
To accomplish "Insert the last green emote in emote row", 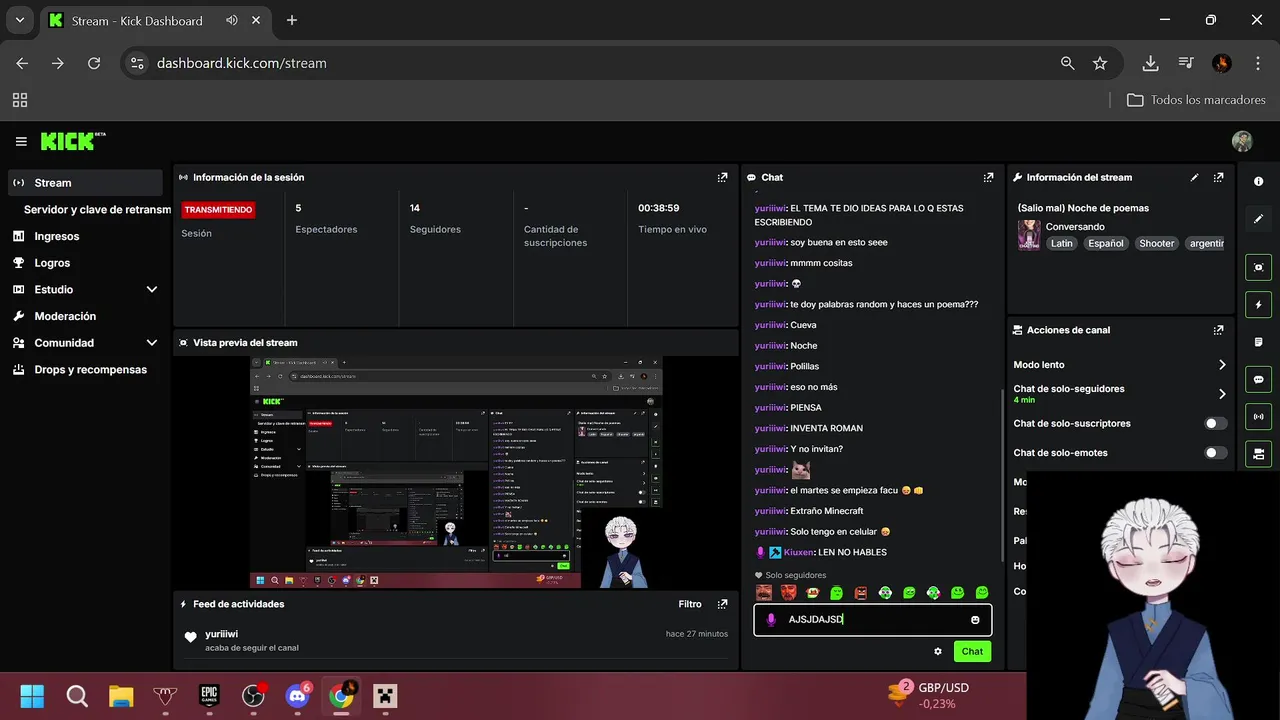I will pyautogui.click(x=982, y=593).
